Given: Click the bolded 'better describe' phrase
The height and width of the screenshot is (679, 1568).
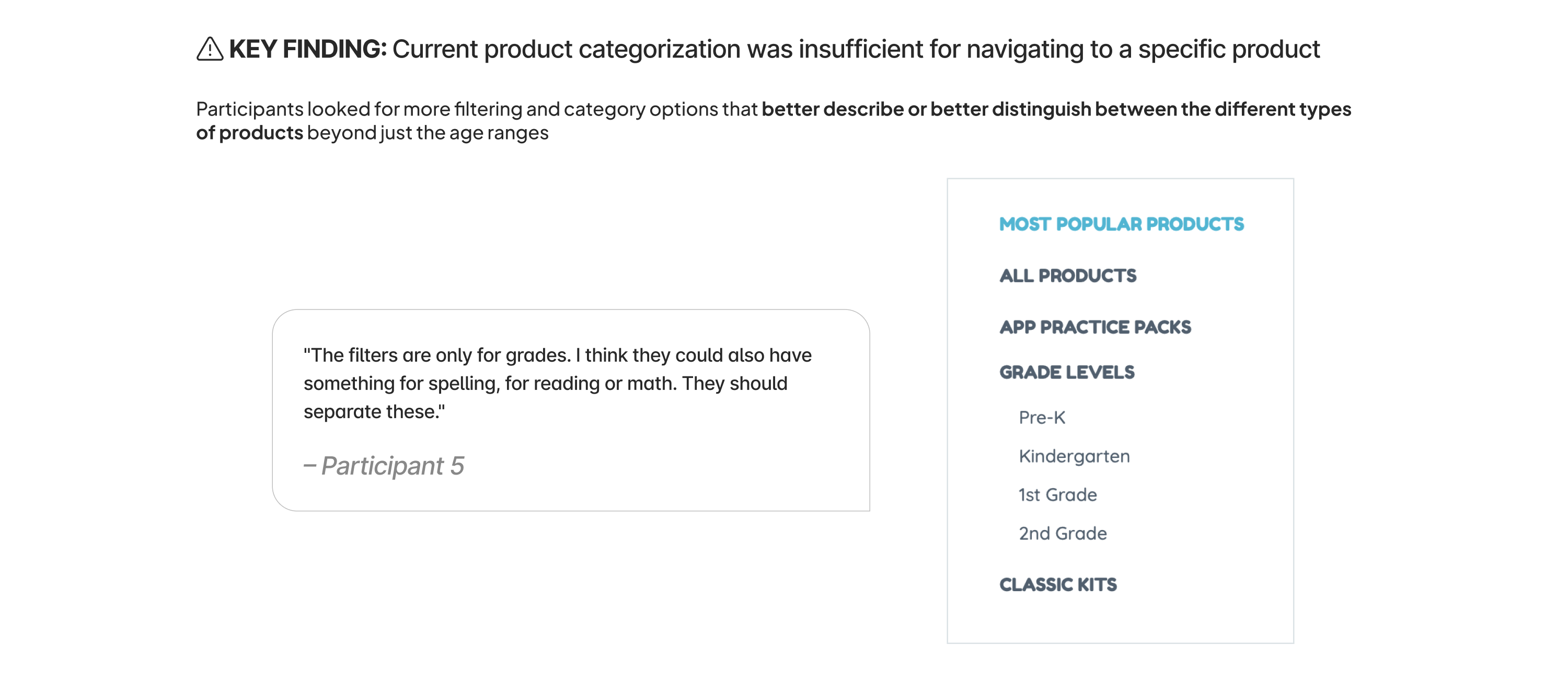Looking at the screenshot, I should tap(832, 109).
